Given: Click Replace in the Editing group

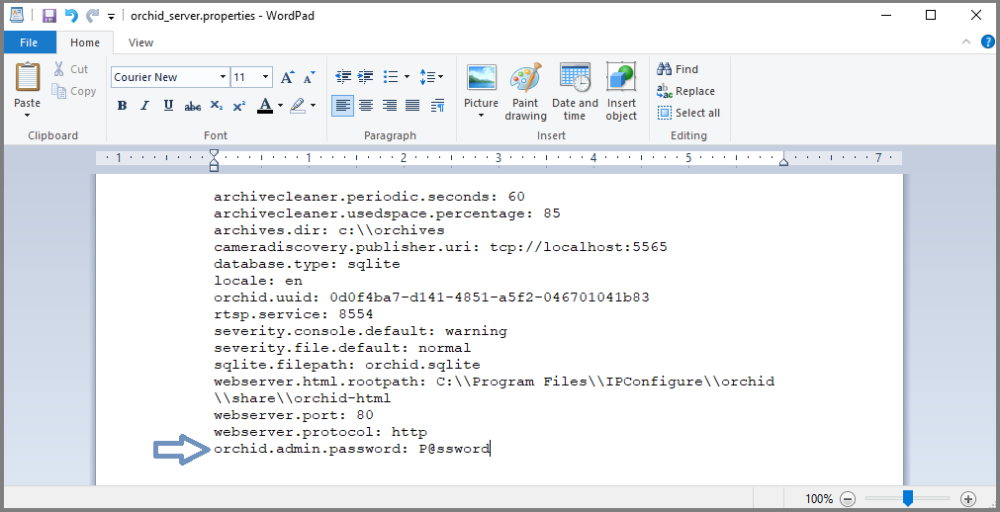Looking at the screenshot, I should [686, 91].
